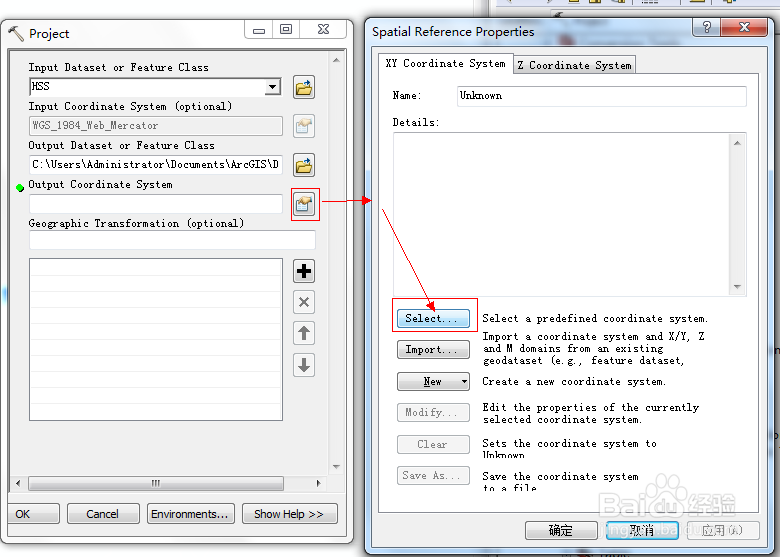The image size is (780, 557).
Task: Restore the Project dialog window
Action: tap(286, 29)
